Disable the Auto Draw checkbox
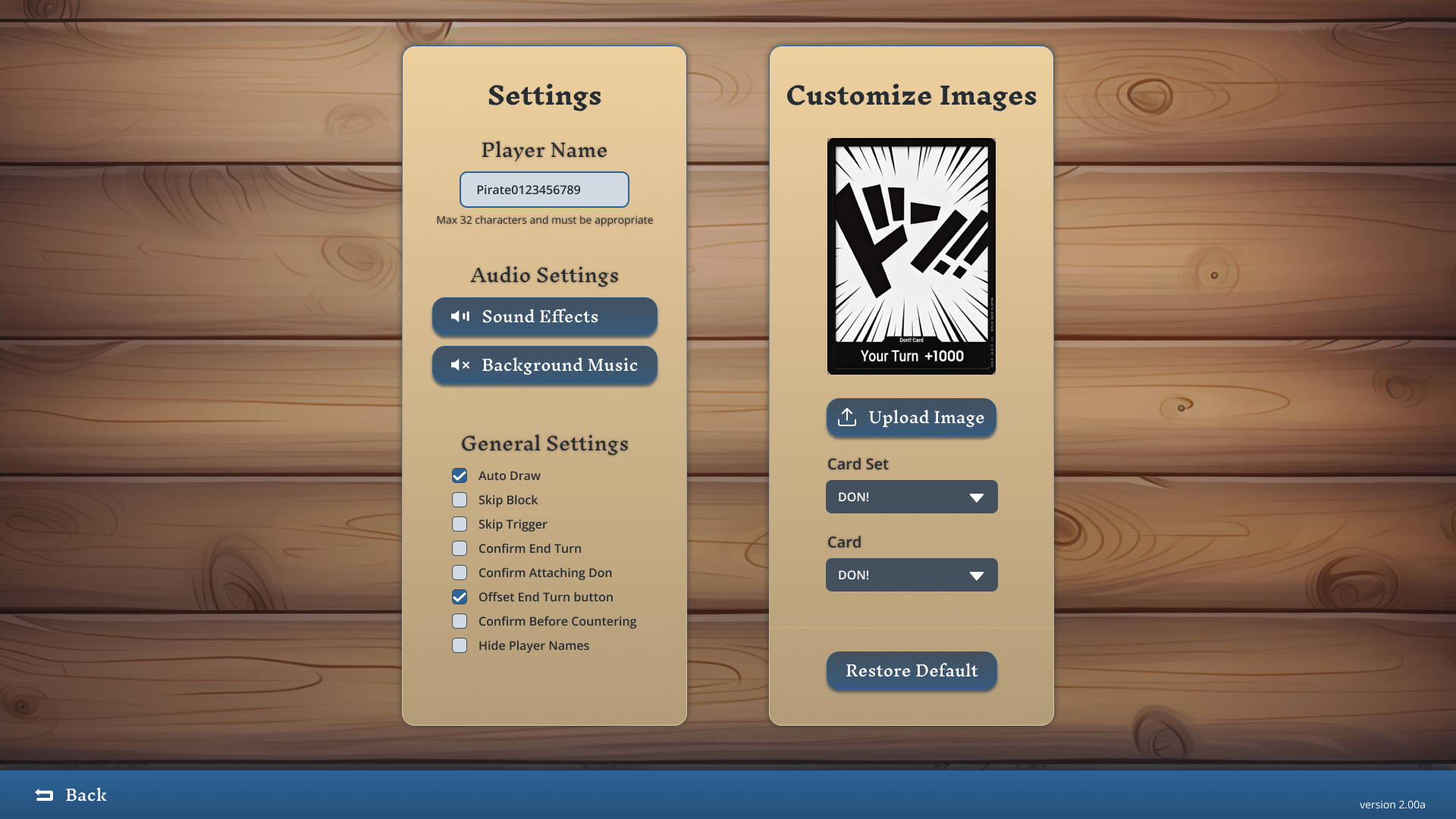The image size is (1456, 819). pyautogui.click(x=460, y=475)
